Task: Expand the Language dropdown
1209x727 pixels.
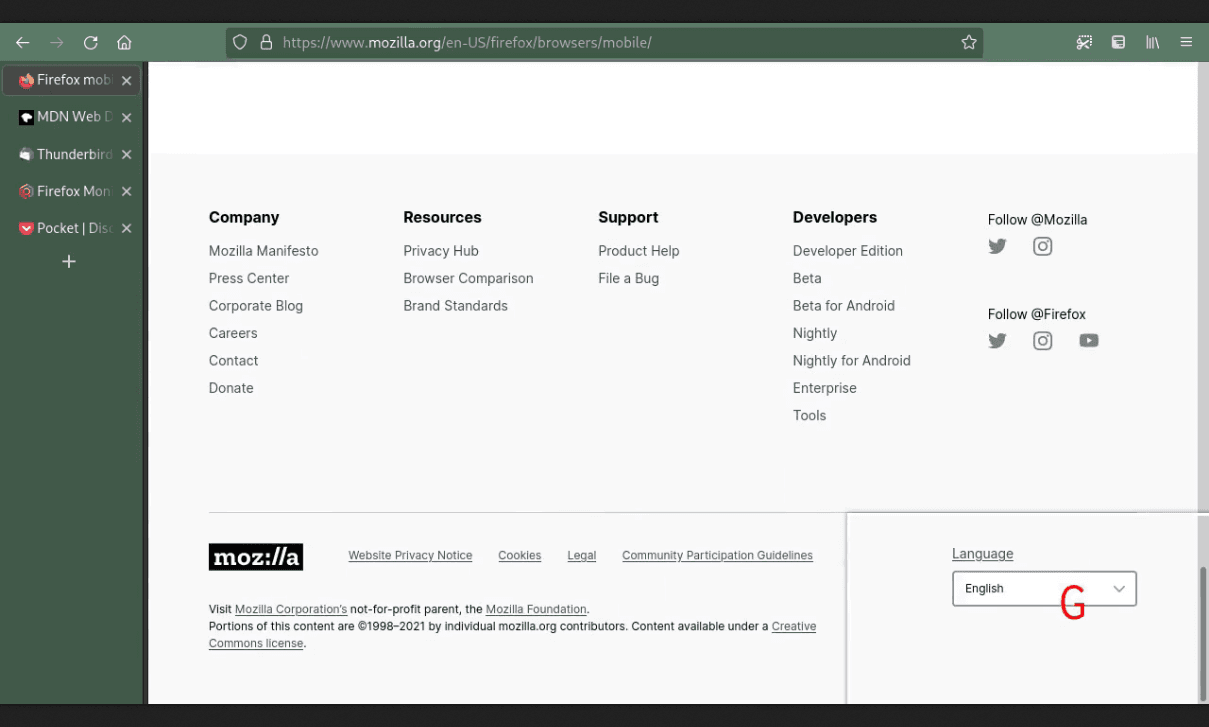Action: (x=1043, y=589)
